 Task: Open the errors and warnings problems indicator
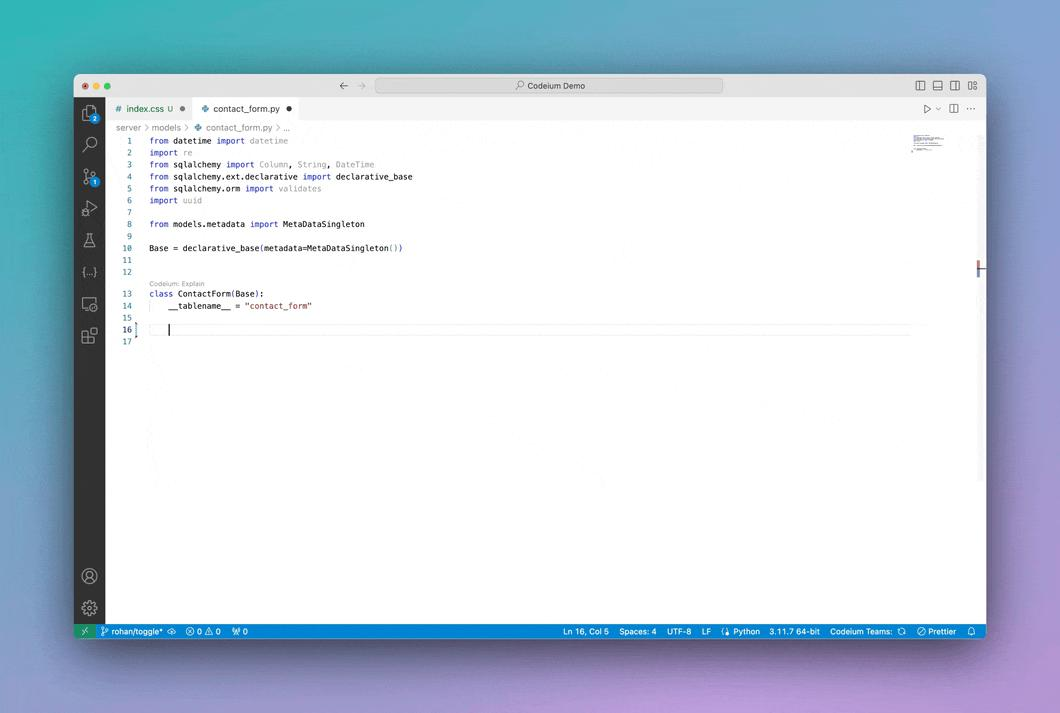[x=203, y=631]
